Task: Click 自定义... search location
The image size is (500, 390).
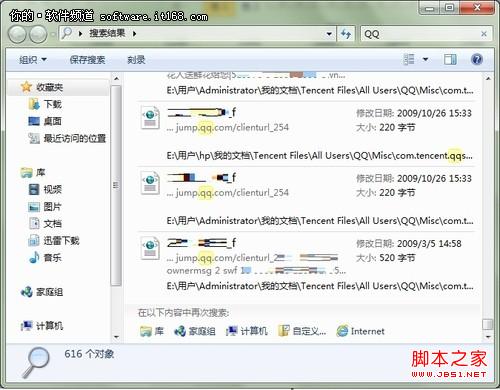Action: (x=302, y=331)
